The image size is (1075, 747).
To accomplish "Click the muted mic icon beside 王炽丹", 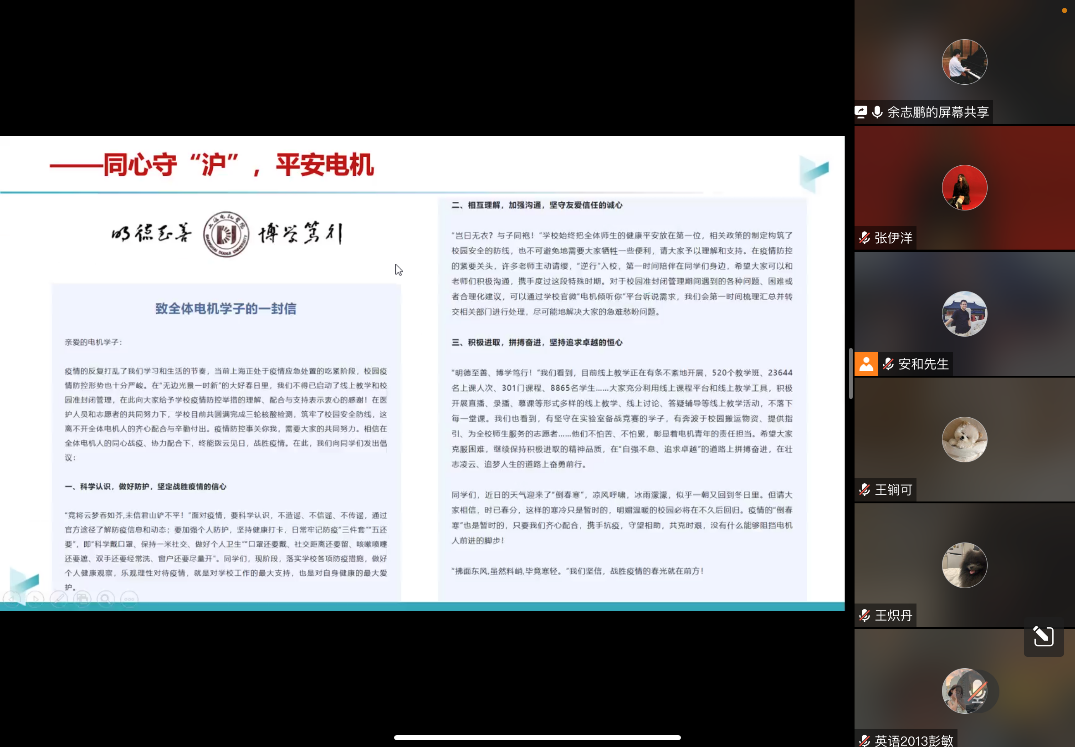I will (864, 615).
